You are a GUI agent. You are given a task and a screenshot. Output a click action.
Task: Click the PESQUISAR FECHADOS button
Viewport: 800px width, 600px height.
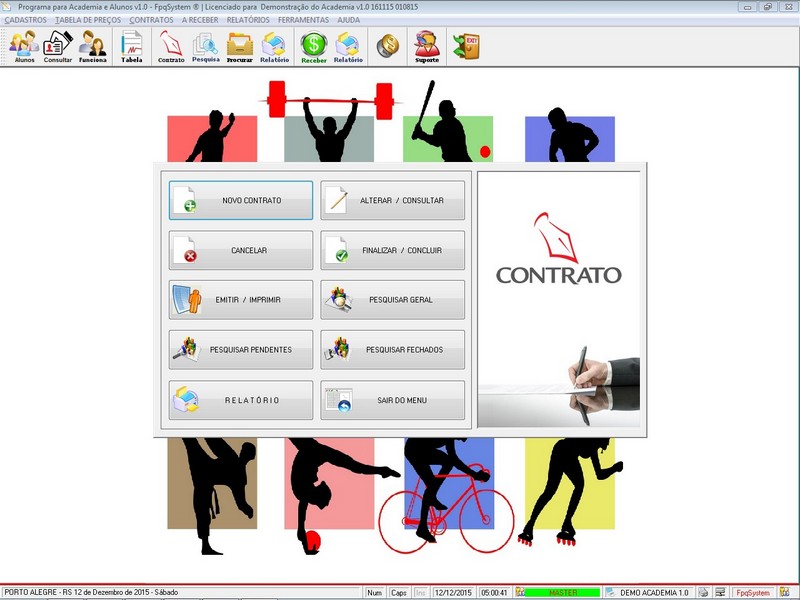tap(392, 350)
